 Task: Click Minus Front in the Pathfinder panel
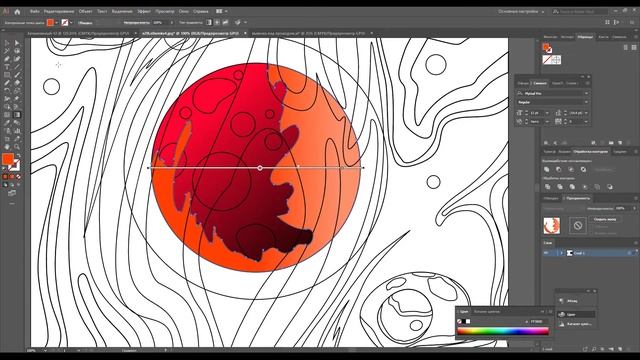pos(559,169)
